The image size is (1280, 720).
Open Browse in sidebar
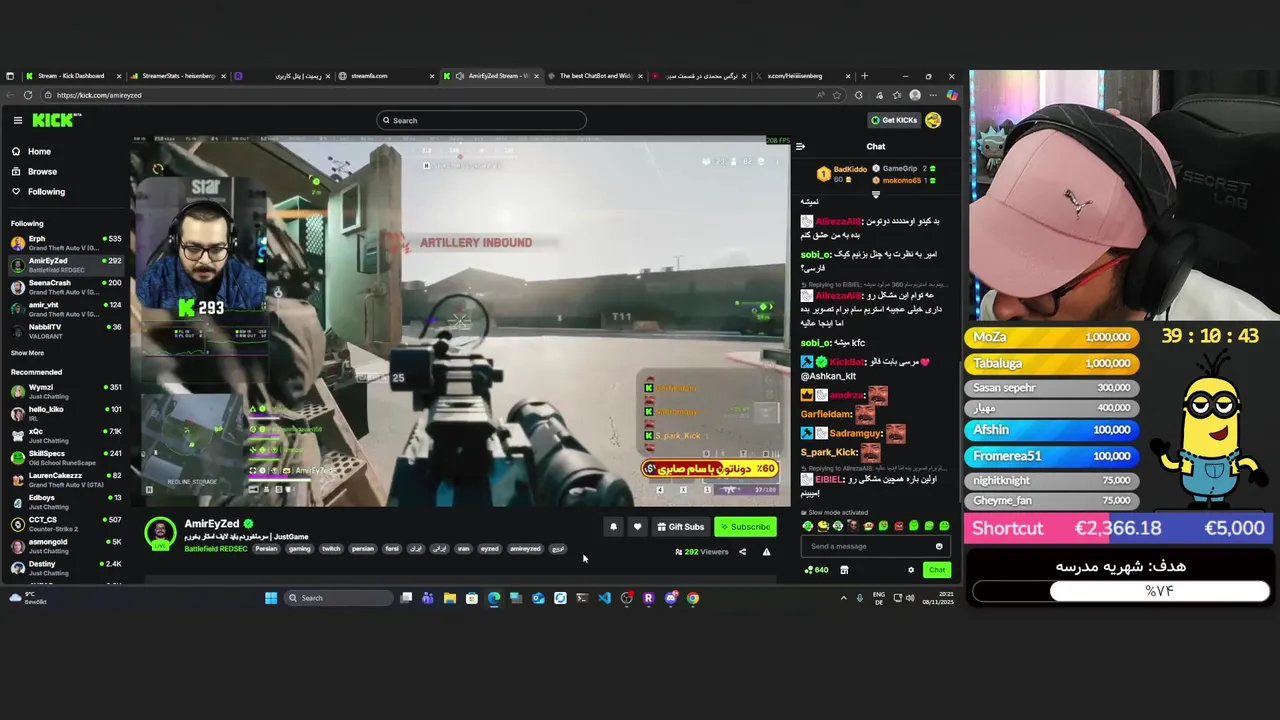point(42,171)
